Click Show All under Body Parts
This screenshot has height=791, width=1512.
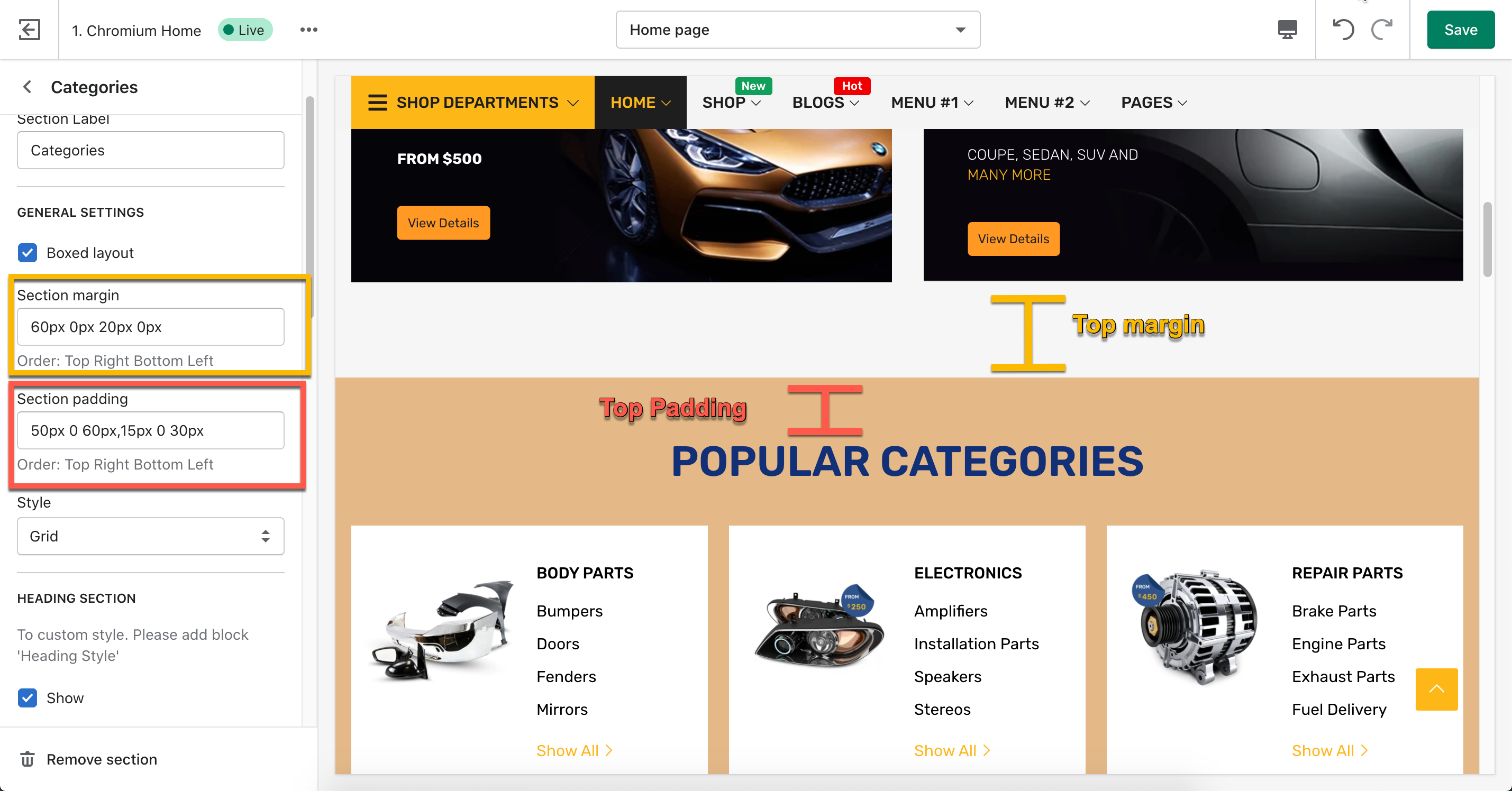pyautogui.click(x=574, y=750)
